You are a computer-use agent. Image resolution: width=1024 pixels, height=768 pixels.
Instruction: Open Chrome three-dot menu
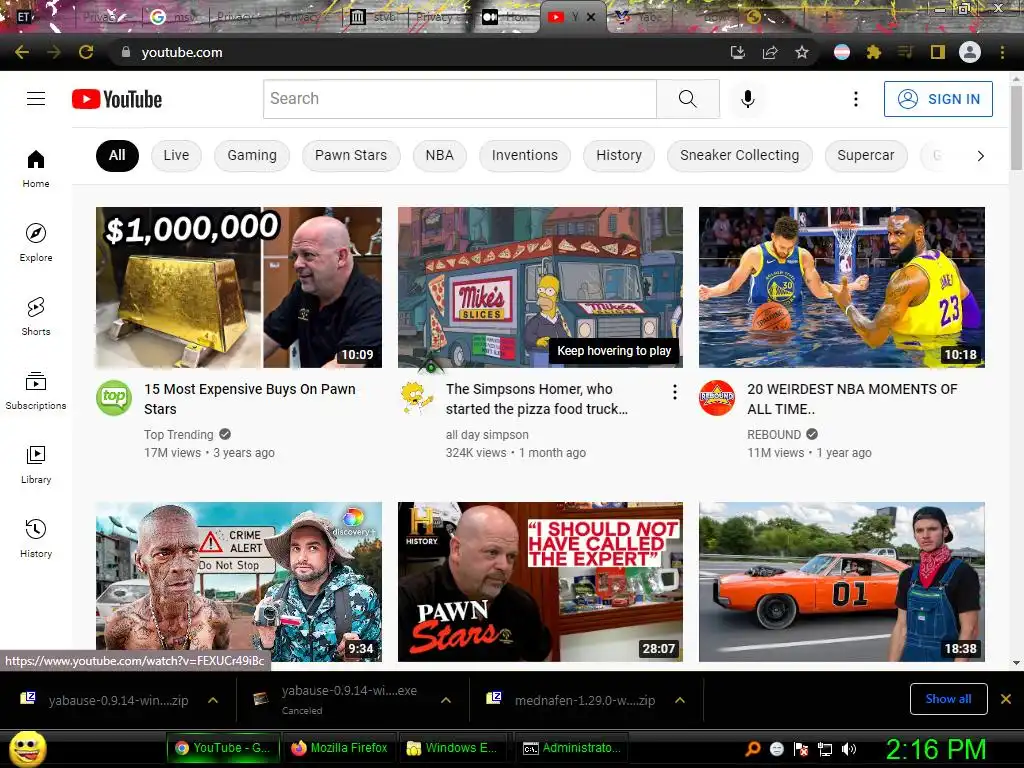(x=1002, y=52)
